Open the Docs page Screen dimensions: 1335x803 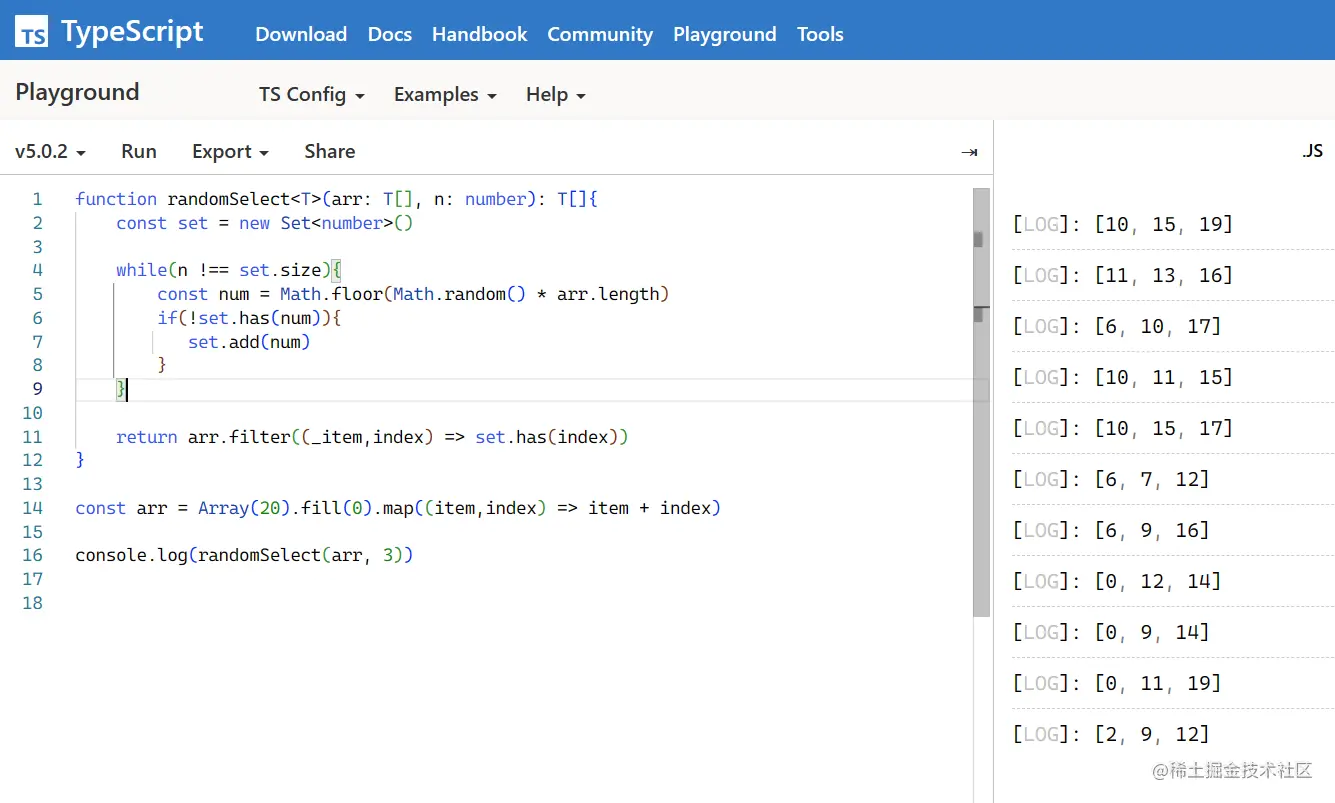coord(390,34)
